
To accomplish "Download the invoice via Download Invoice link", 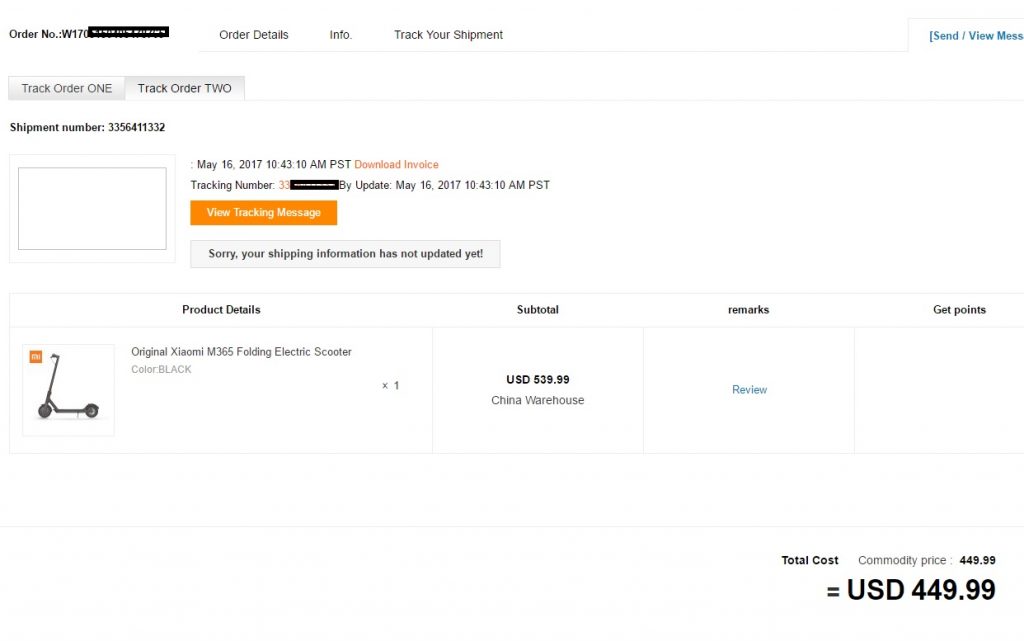I will coord(396,164).
